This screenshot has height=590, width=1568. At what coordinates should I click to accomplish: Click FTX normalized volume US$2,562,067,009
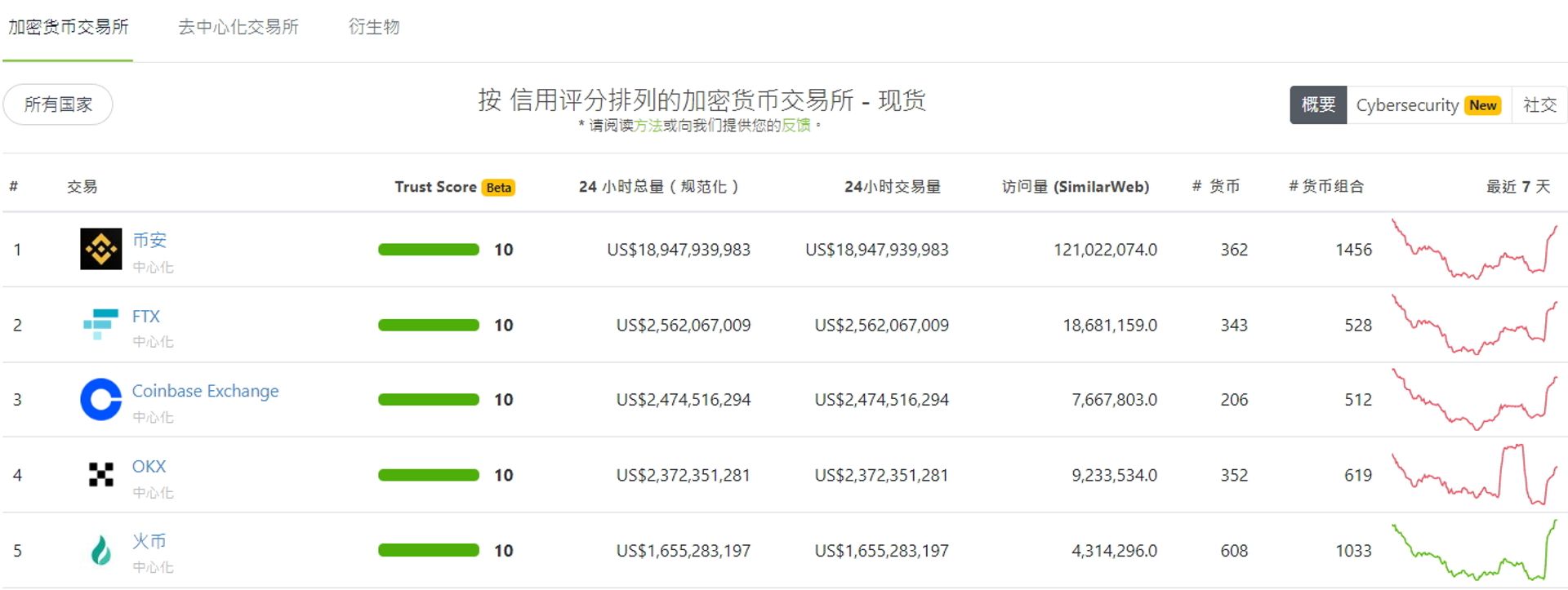[684, 325]
